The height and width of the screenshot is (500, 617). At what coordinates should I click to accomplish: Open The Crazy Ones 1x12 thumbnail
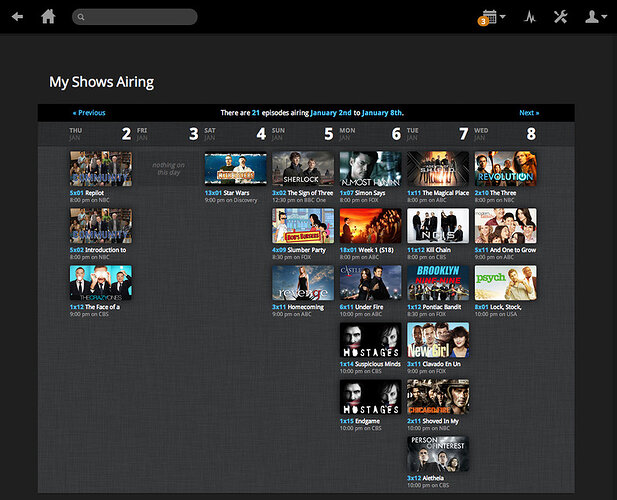click(x=101, y=283)
